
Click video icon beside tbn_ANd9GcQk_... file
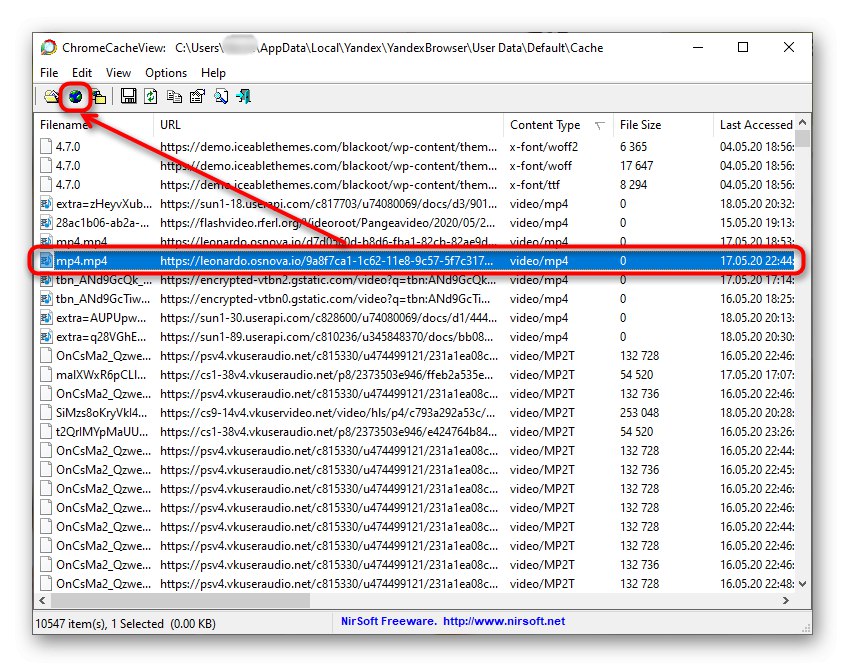pos(46,280)
